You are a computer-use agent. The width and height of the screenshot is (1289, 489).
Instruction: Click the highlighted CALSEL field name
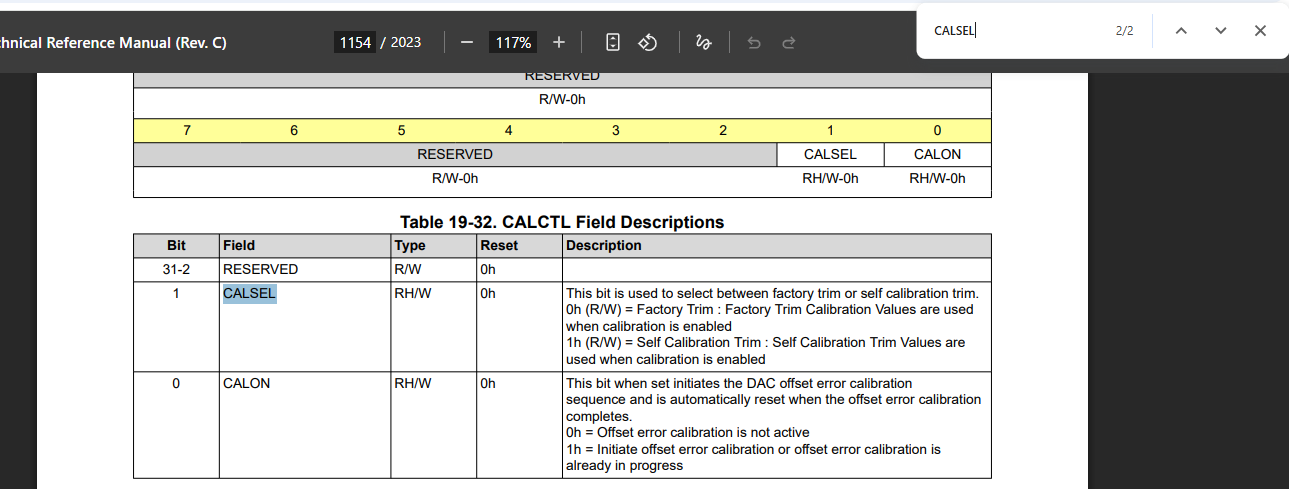pos(249,293)
